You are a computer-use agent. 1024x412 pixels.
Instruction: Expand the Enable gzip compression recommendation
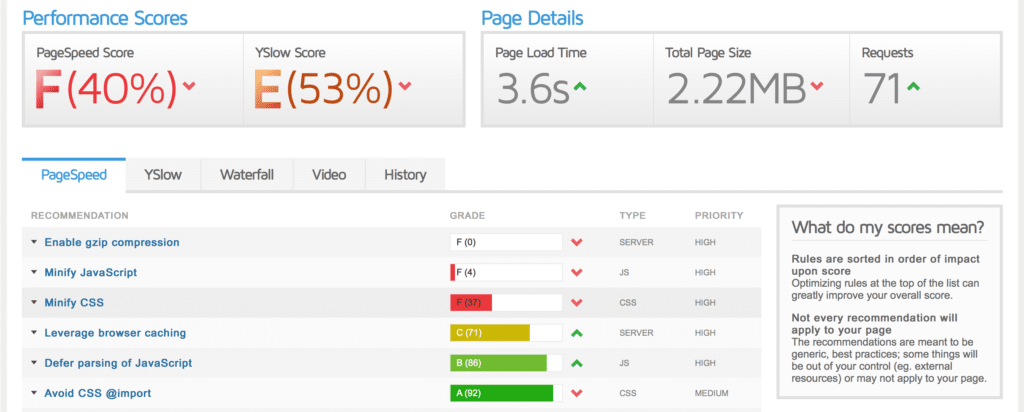pyautogui.click(x=34, y=243)
